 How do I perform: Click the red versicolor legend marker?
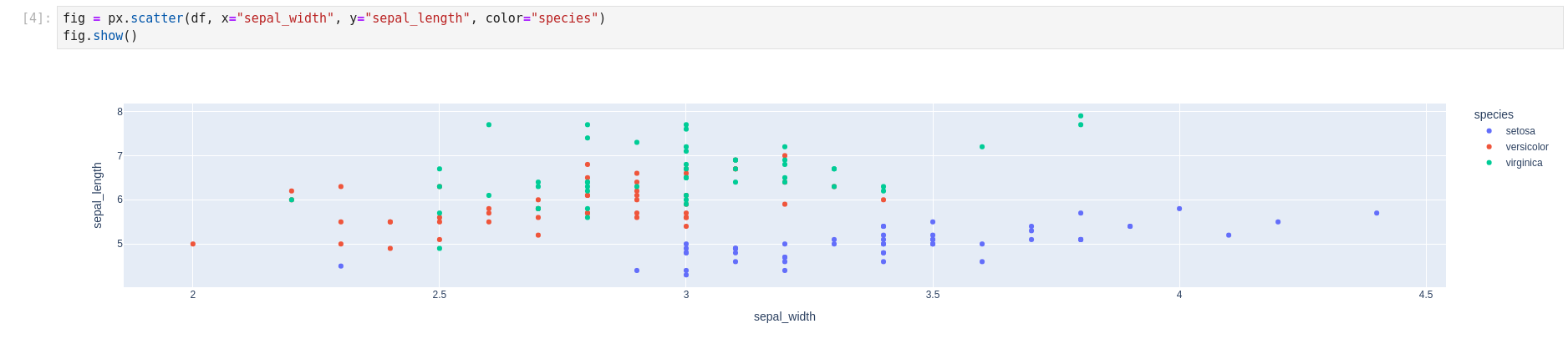1489,147
